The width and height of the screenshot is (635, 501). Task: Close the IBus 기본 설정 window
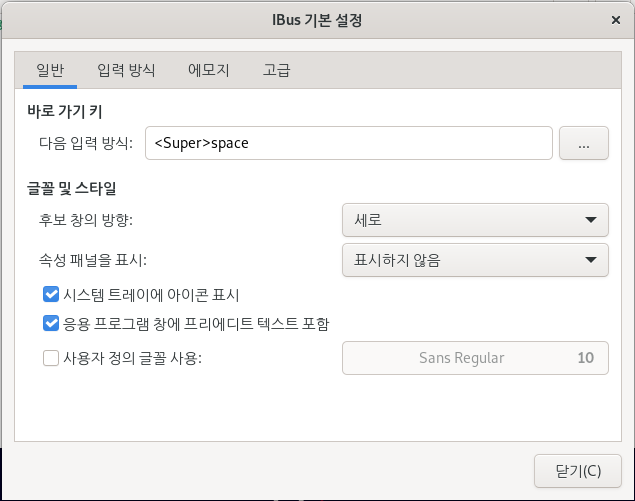616,20
